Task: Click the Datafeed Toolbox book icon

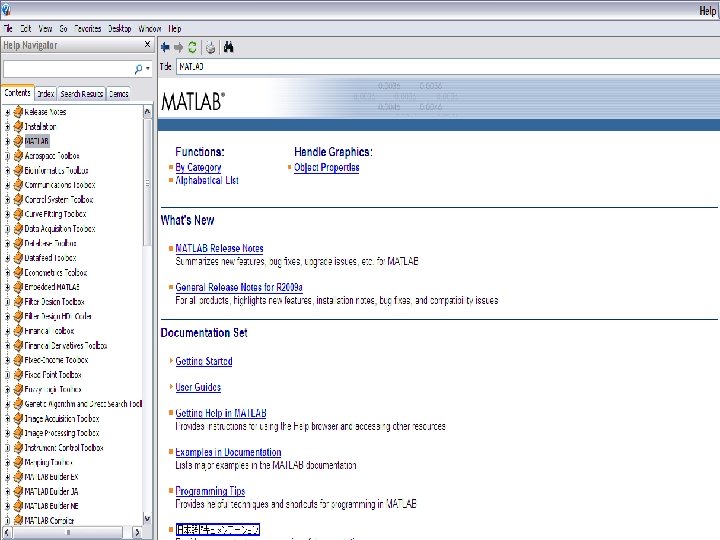Action: [18, 258]
